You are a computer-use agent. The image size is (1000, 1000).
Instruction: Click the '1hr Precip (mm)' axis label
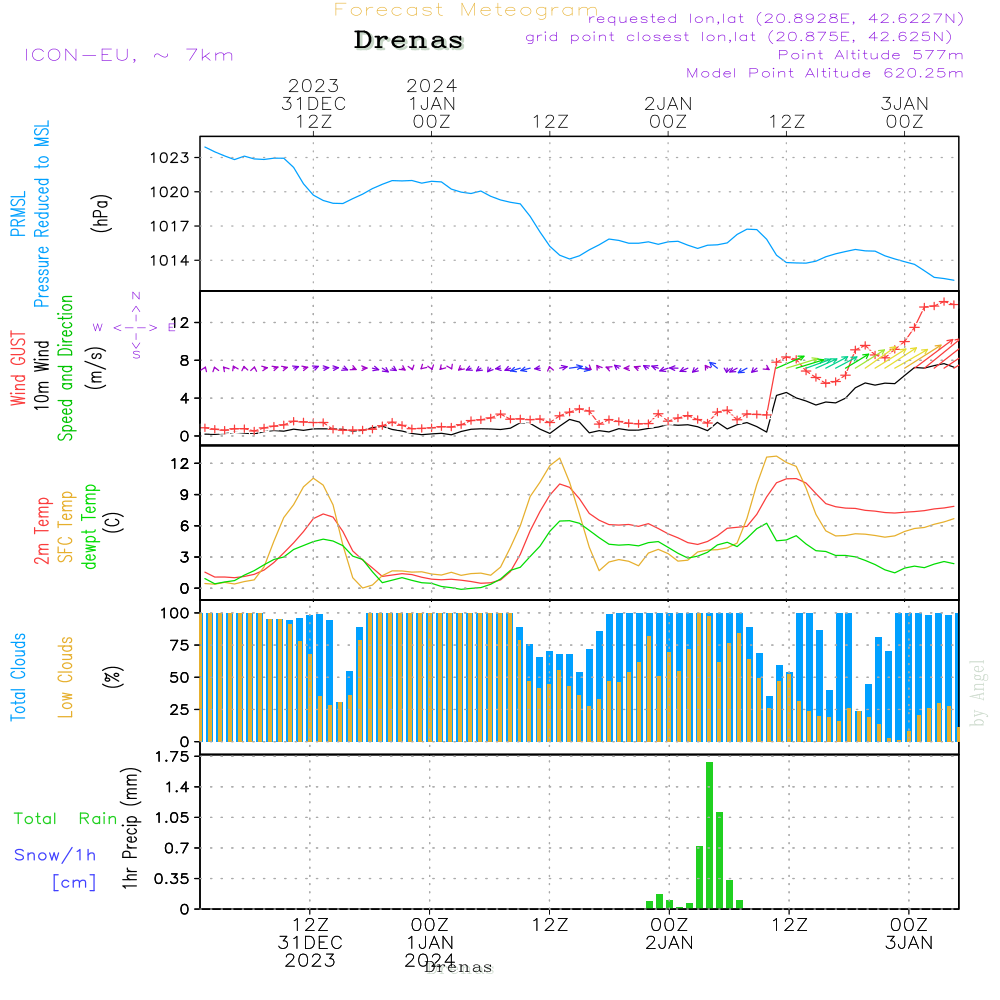click(130, 828)
